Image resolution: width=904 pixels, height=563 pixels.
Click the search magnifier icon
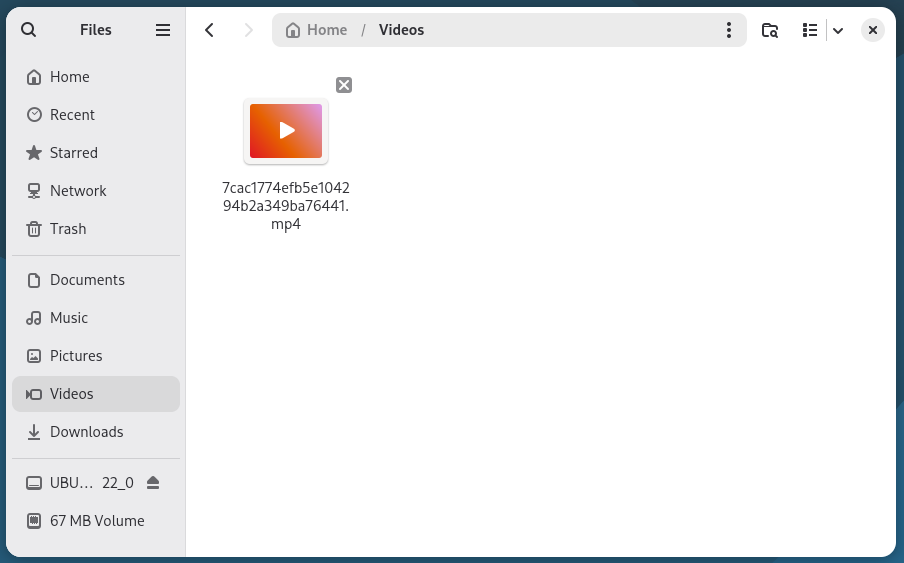pyautogui.click(x=29, y=30)
